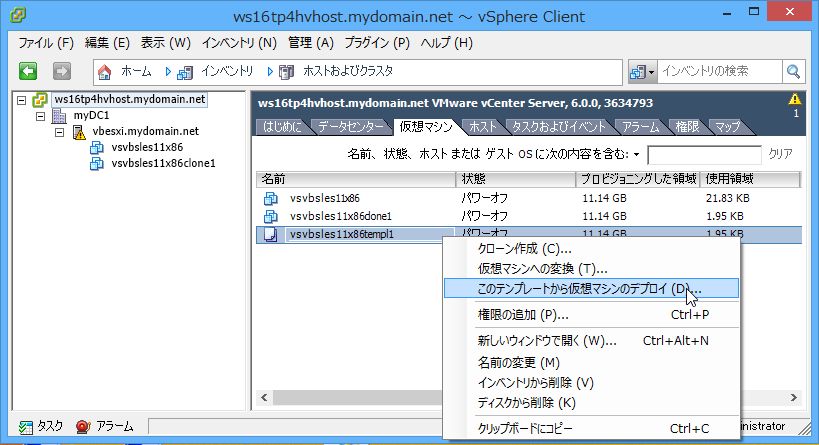819x445 pixels.
Task: Collapse the ws16tp4hvhost.mydomain.net tree node
Action: click(x=21, y=100)
